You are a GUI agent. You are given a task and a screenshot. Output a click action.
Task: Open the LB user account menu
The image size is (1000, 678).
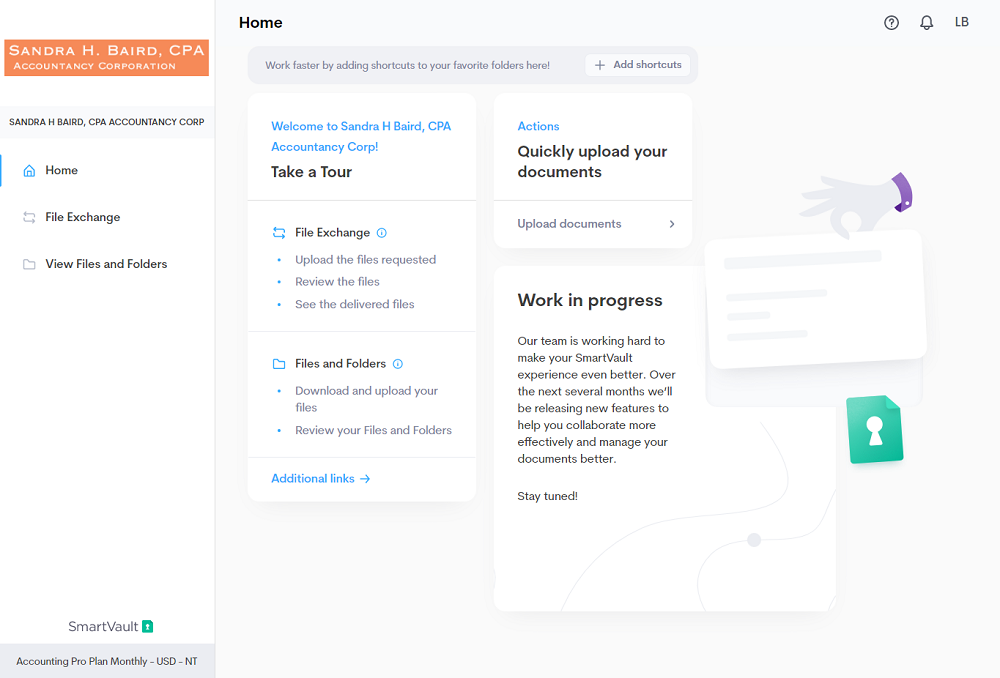[961, 22]
